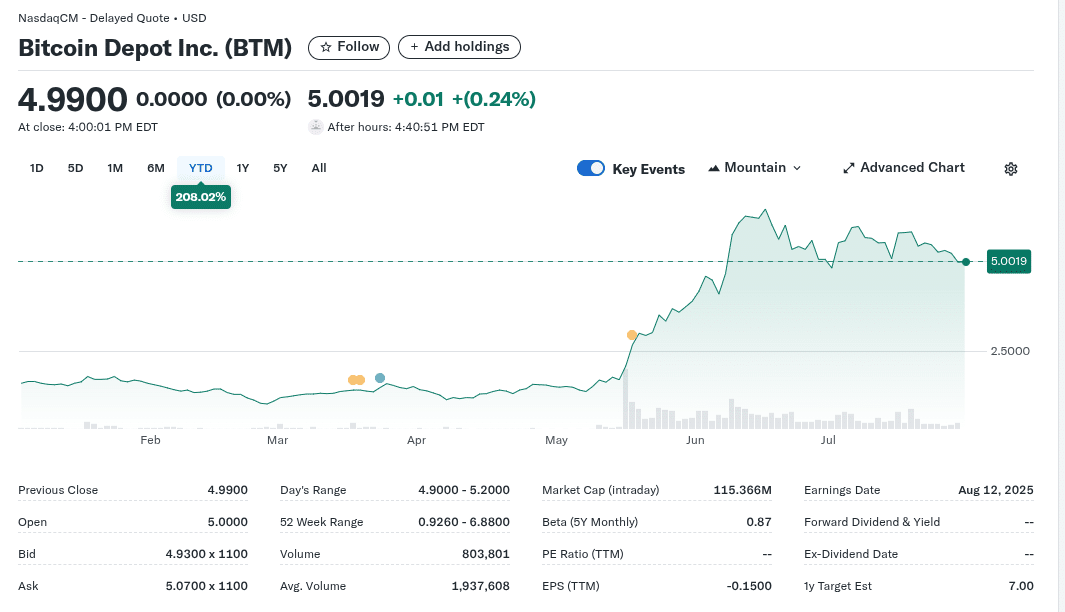Click the 4.9900 closing price
Screen dimensions: 1065x612
click(x=72, y=100)
